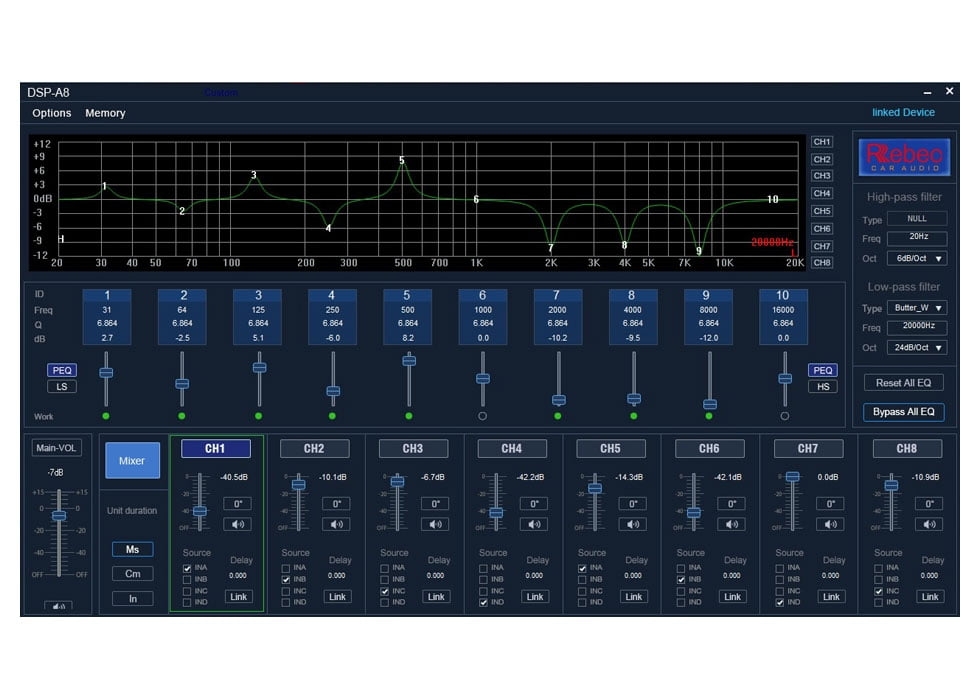This screenshot has width=980, height=700.
Task: Click the 20000Hz low-pass frequency field
Action: tap(917, 327)
